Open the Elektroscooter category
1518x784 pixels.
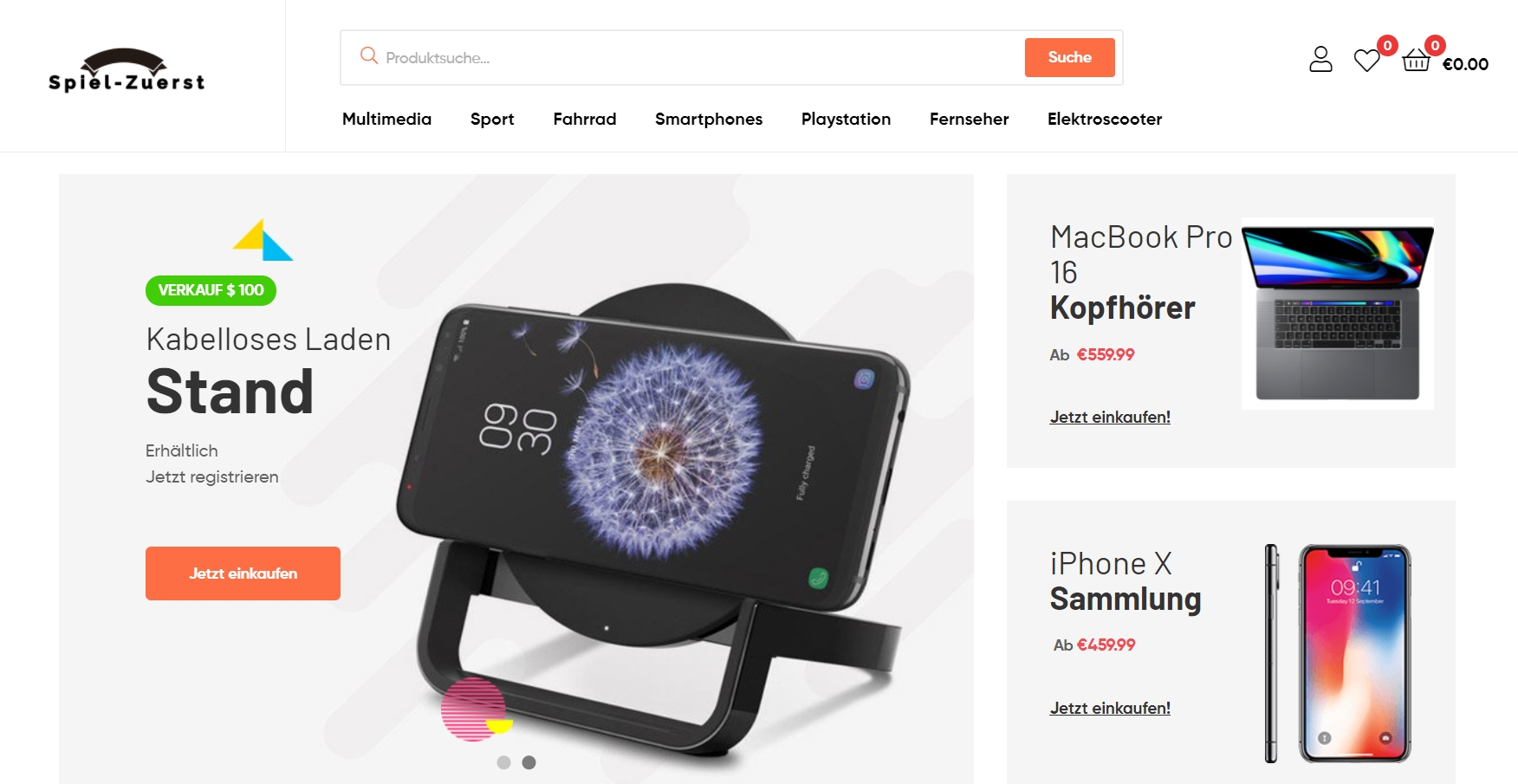1105,119
